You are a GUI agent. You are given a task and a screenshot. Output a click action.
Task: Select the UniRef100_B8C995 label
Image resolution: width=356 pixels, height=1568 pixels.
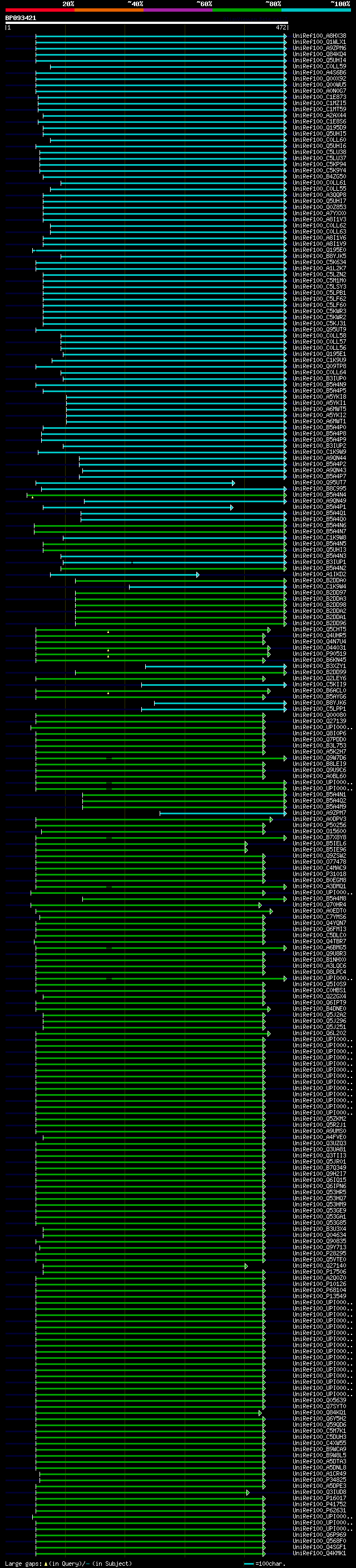click(319, 489)
